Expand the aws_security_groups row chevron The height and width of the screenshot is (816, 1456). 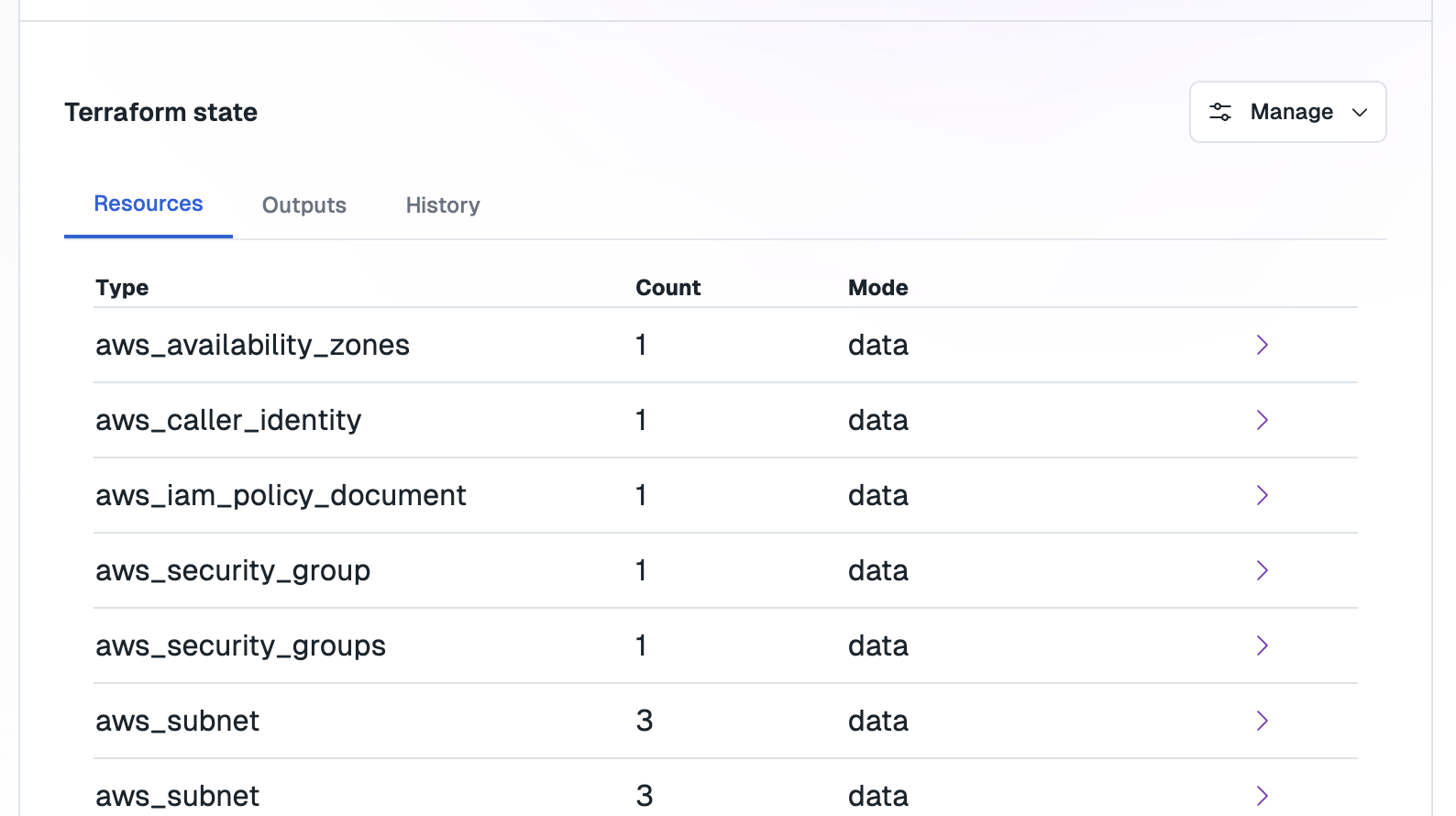coord(1263,645)
